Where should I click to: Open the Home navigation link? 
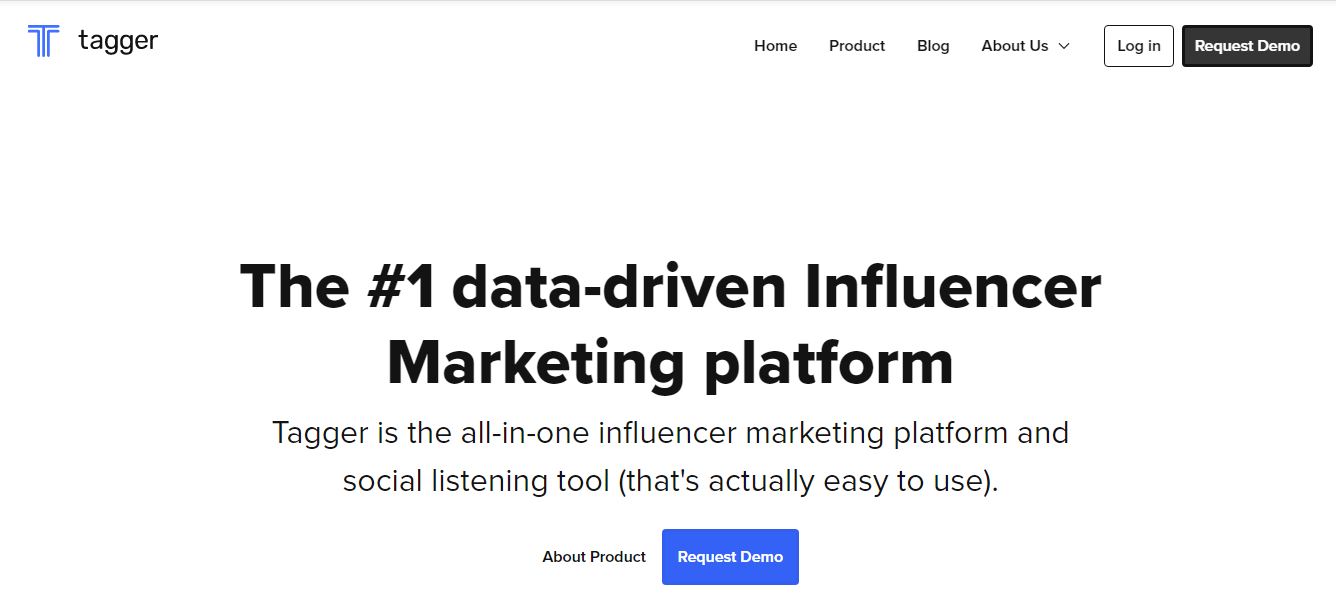point(775,46)
